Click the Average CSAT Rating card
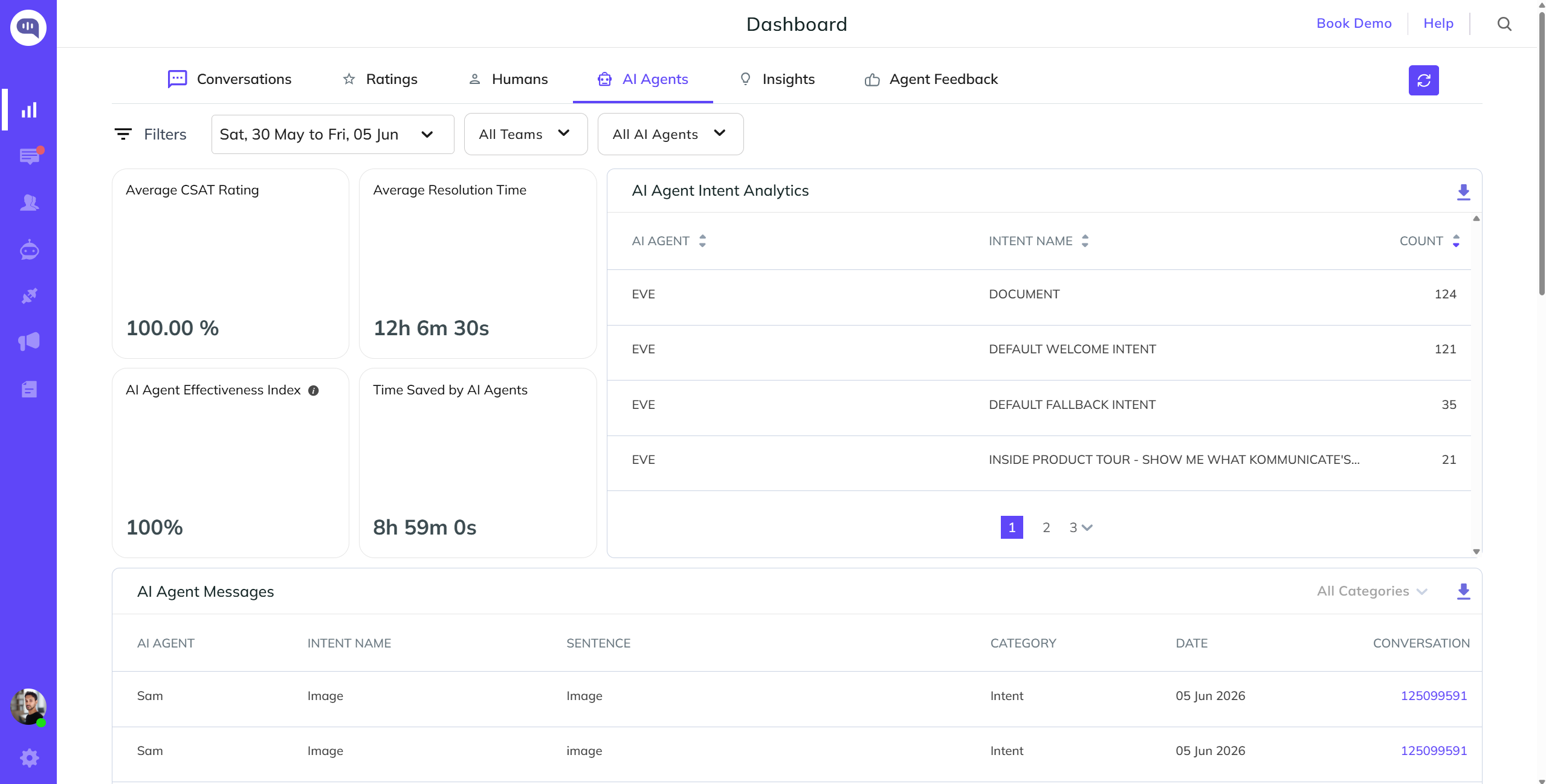Viewport: 1546px width, 784px height. point(230,263)
